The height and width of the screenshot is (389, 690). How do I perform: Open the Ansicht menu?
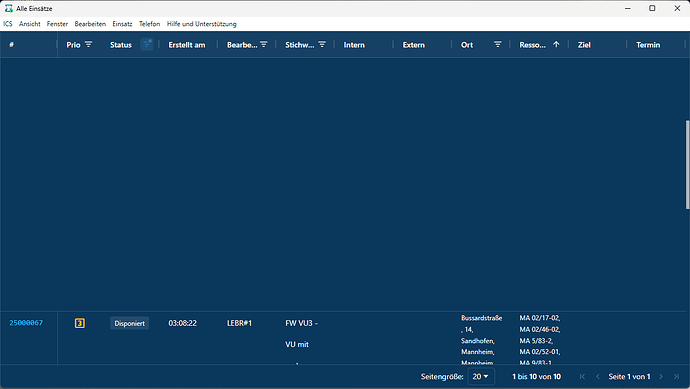coord(29,24)
